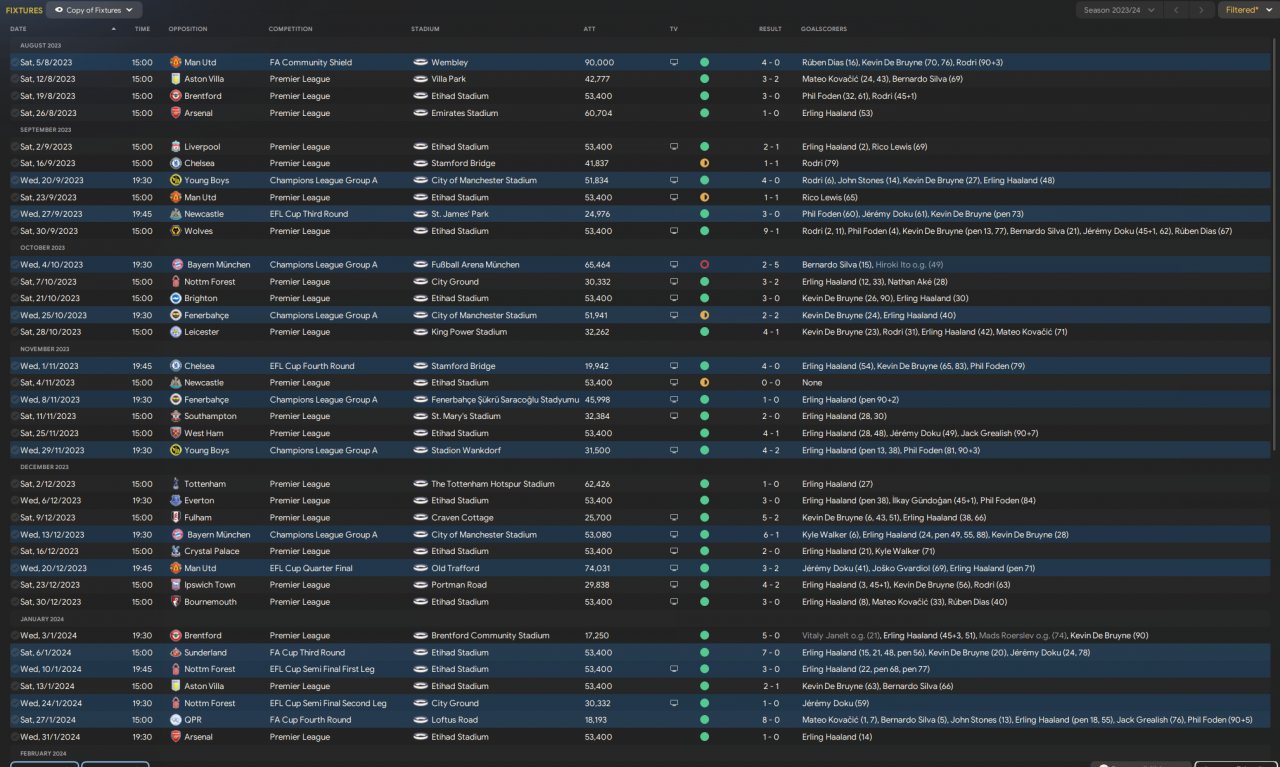Viewport: 1280px width, 767px height.
Task: Click the stadium icon beside Old Trafford
Action: click(x=420, y=568)
